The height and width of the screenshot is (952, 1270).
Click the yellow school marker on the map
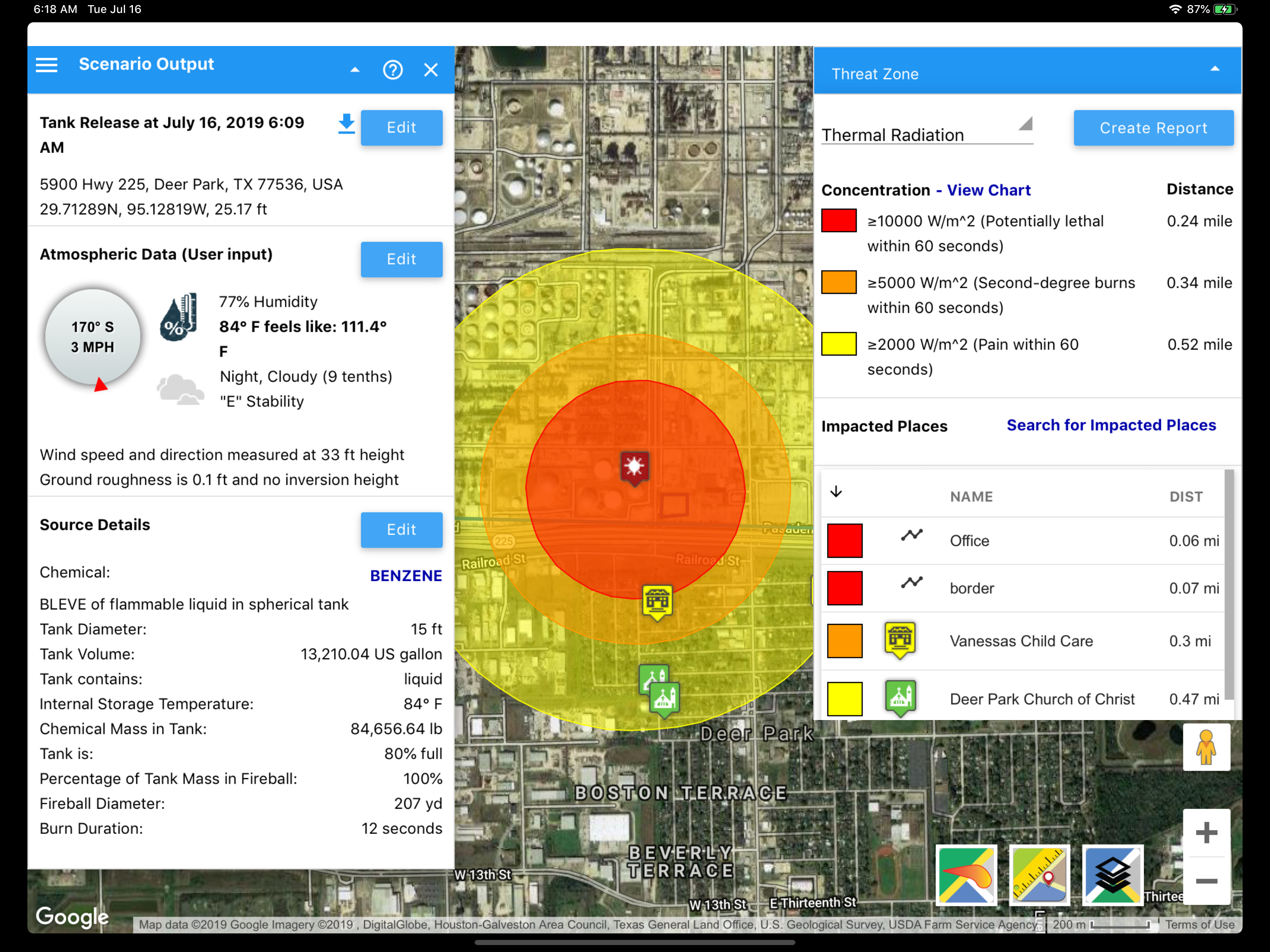tap(657, 603)
